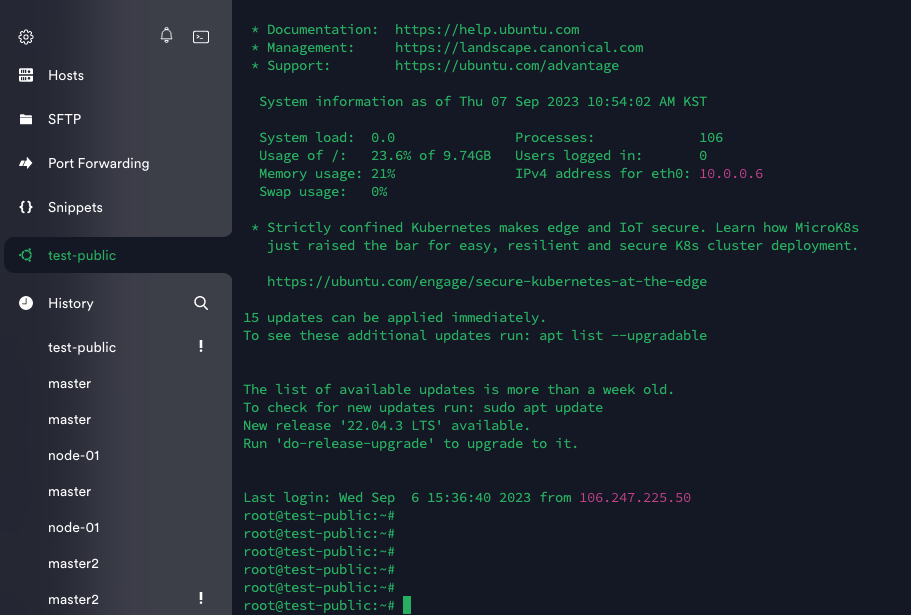911x615 pixels.
Task: Click the "New release '22.04.3 LTS' available" line
Action: [386, 426]
